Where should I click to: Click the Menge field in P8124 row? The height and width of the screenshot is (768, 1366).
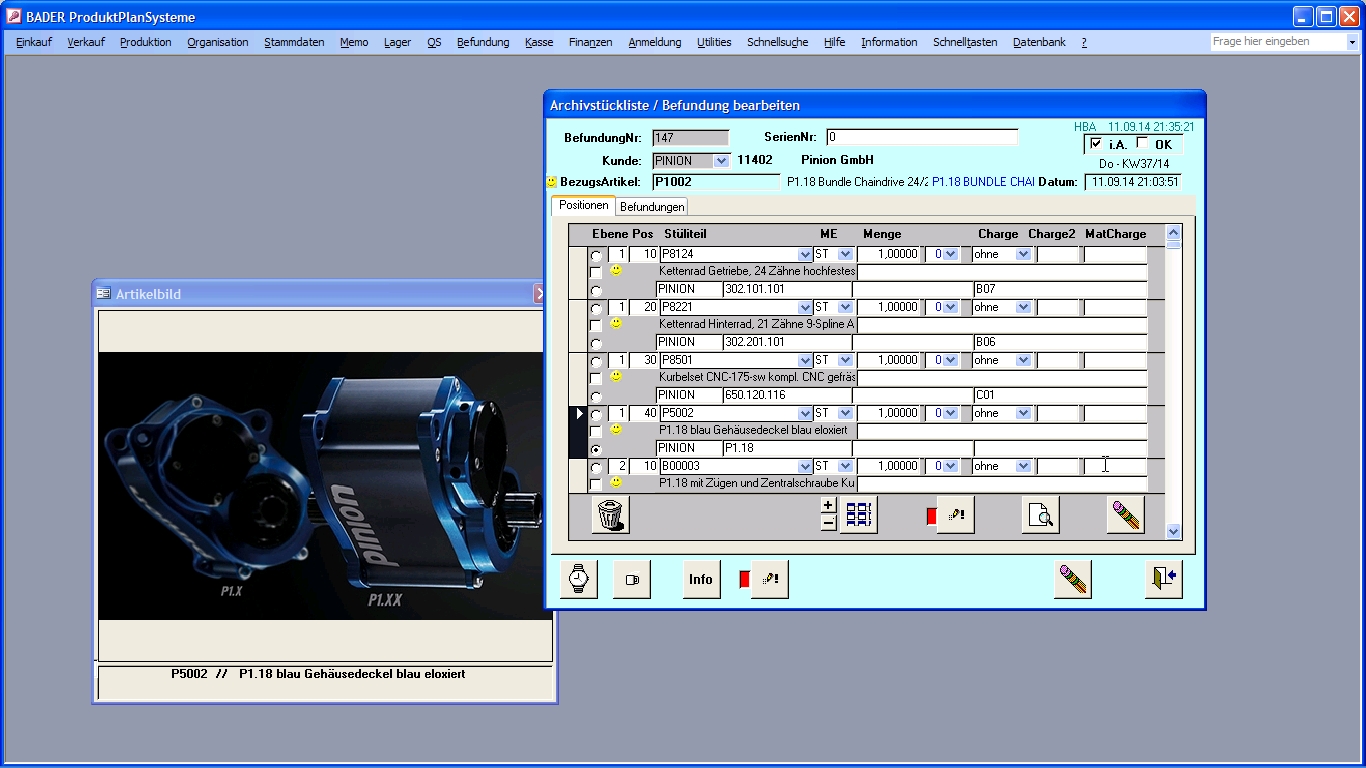889,255
